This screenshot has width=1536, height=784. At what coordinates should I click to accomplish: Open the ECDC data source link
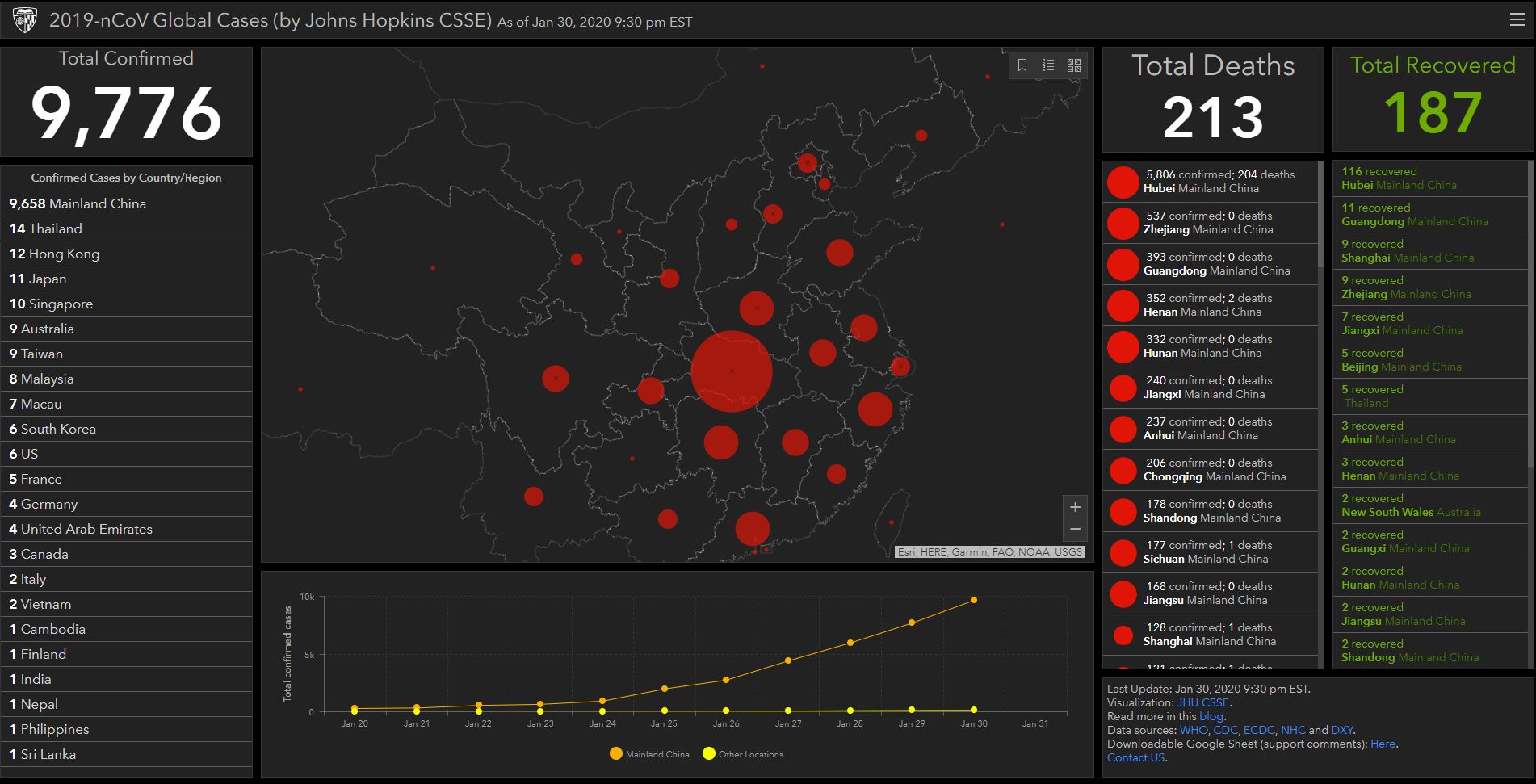(1260, 730)
